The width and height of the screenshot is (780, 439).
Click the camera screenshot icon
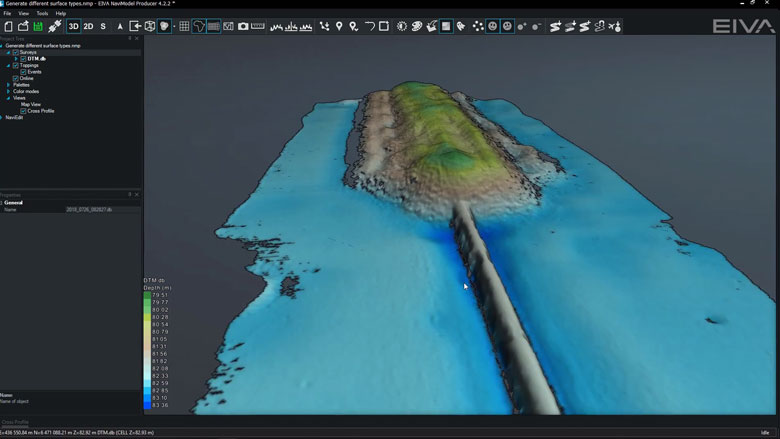coord(243,26)
